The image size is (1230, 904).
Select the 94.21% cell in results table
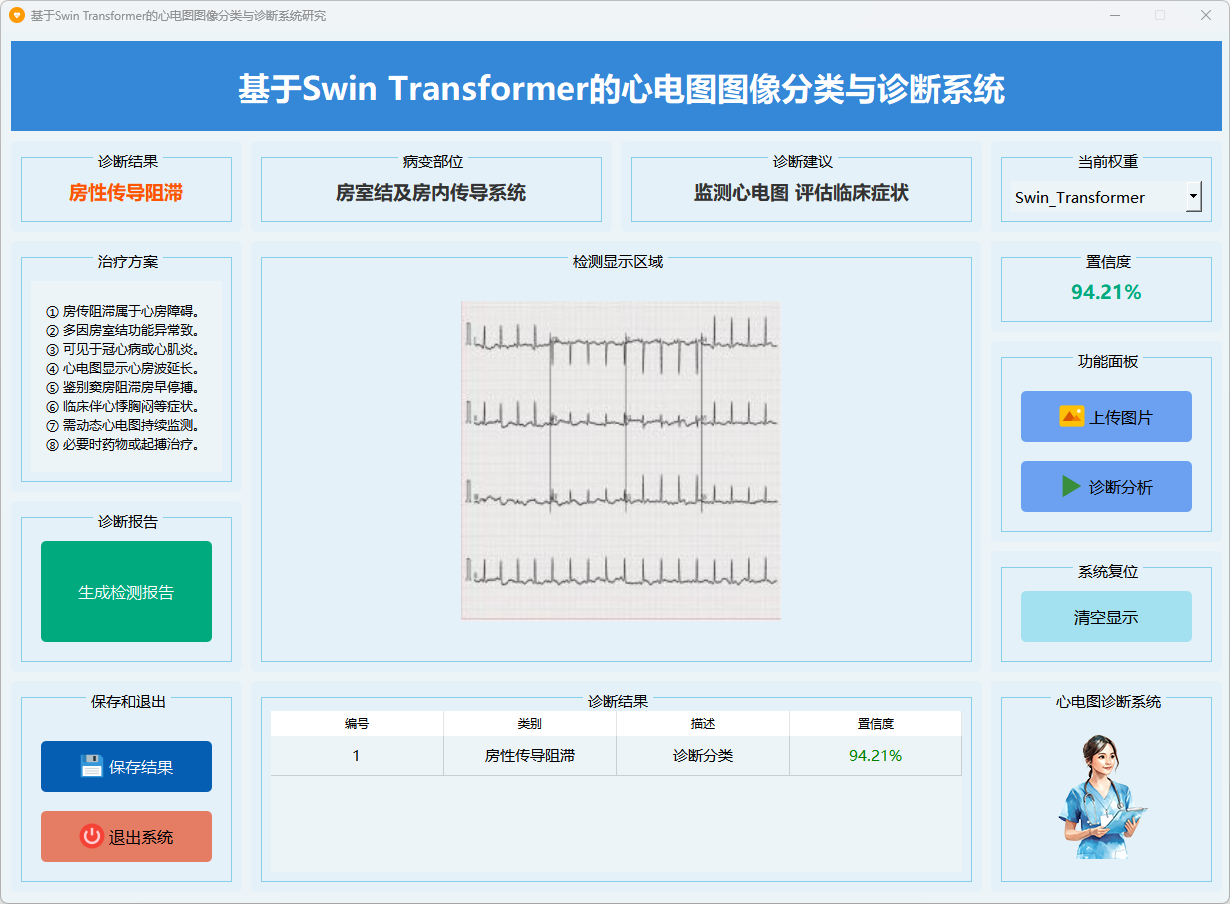point(875,756)
